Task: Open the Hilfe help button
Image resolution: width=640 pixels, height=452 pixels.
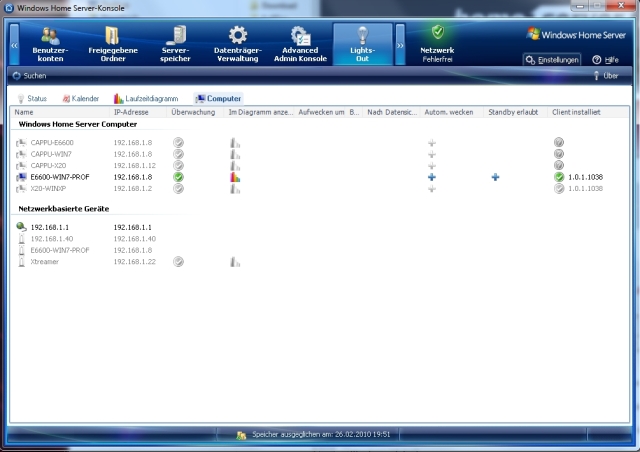Action: [x=606, y=60]
